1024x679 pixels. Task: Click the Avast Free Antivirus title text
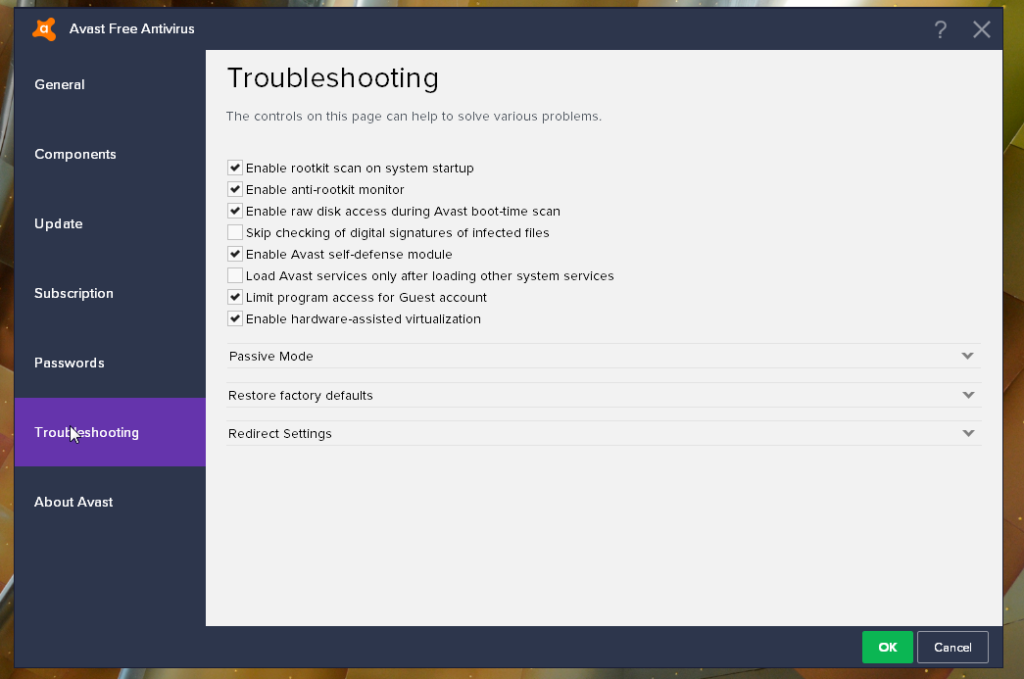click(132, 29)
